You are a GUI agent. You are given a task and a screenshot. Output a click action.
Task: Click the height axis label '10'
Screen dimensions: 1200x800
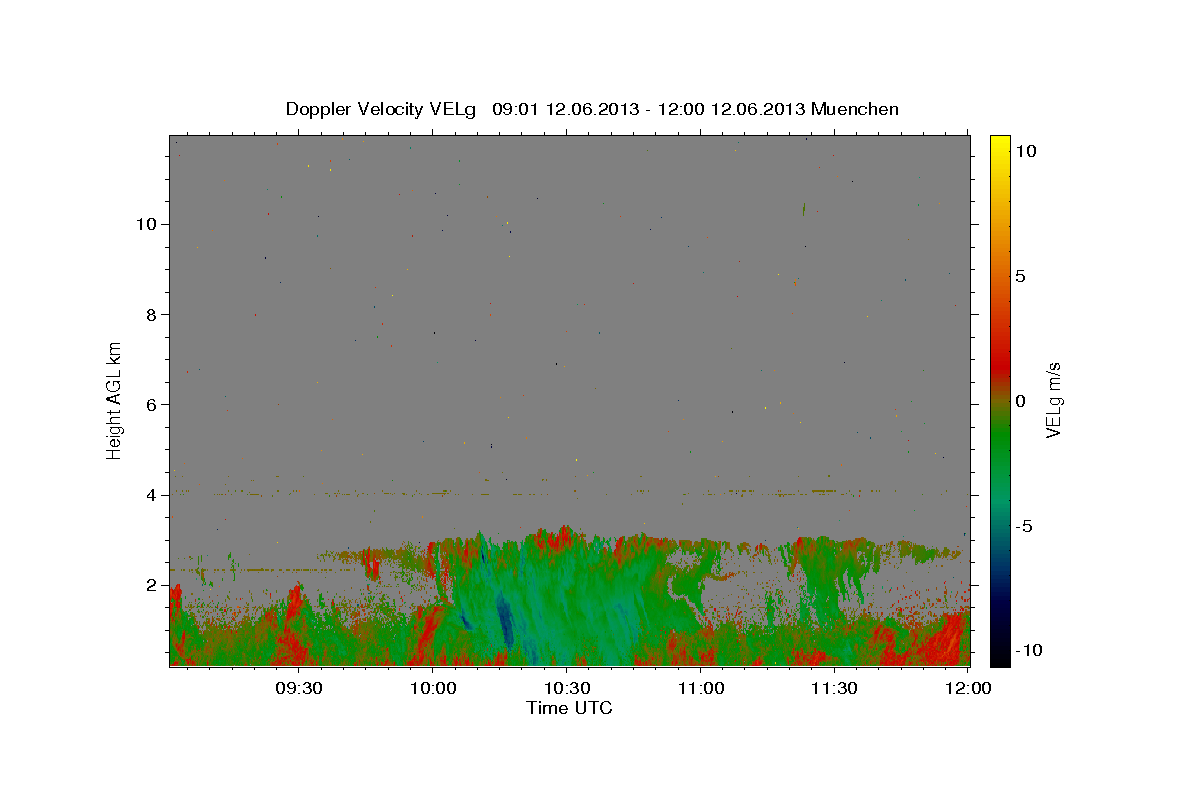pyautogui.click(x=146, y=224)
